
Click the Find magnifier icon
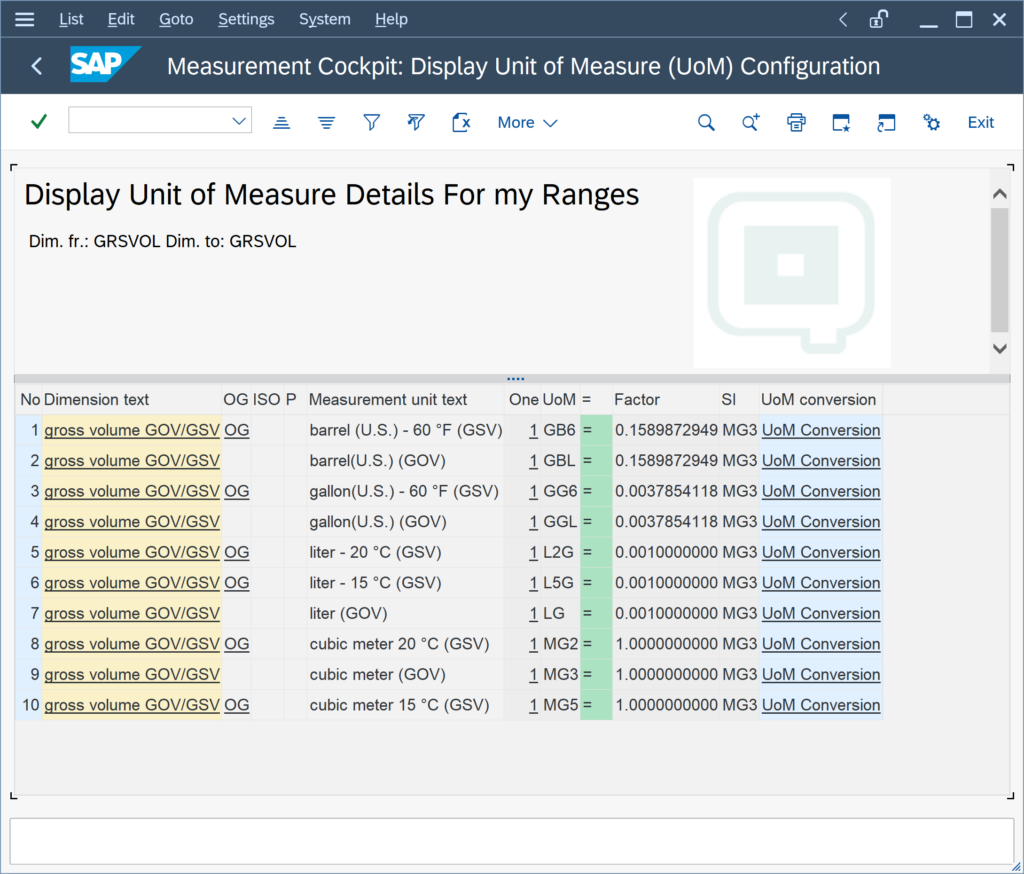click(x=706, y=122)
